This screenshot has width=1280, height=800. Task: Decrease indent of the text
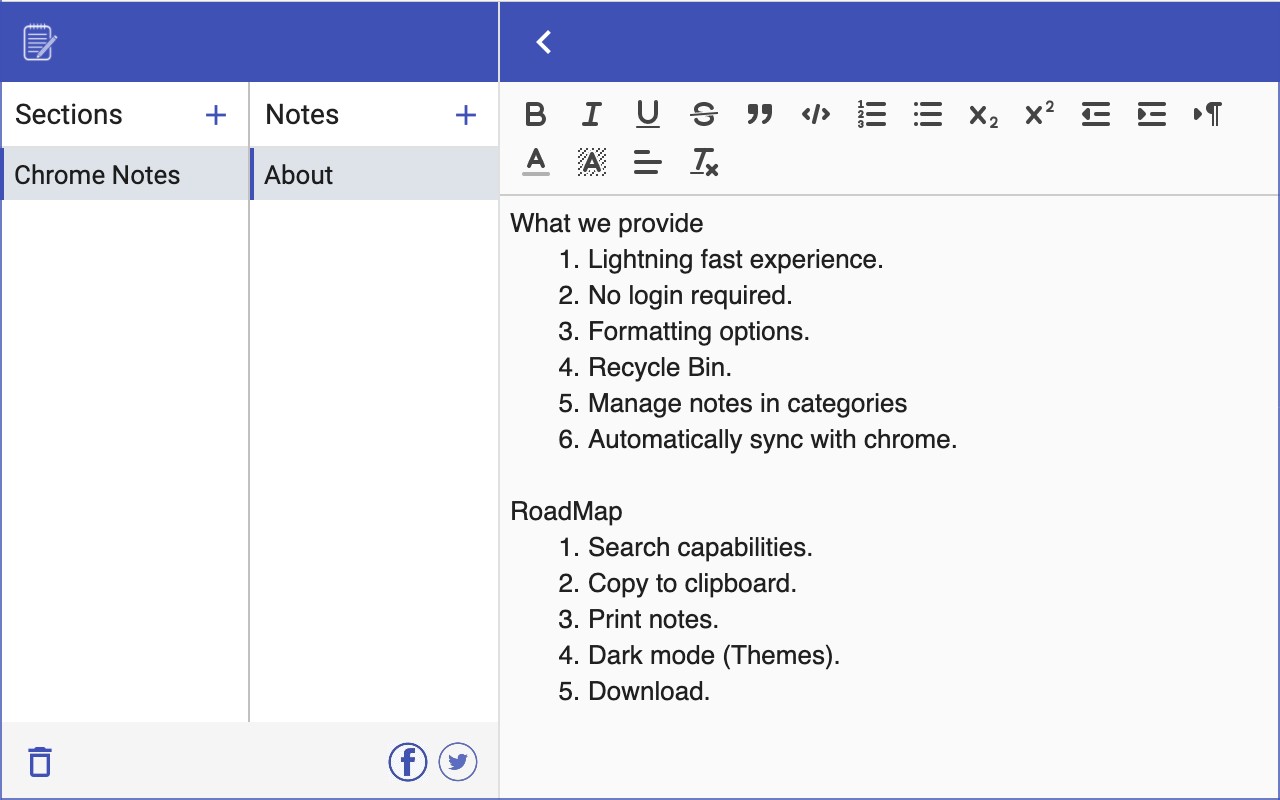(1096, 115)
